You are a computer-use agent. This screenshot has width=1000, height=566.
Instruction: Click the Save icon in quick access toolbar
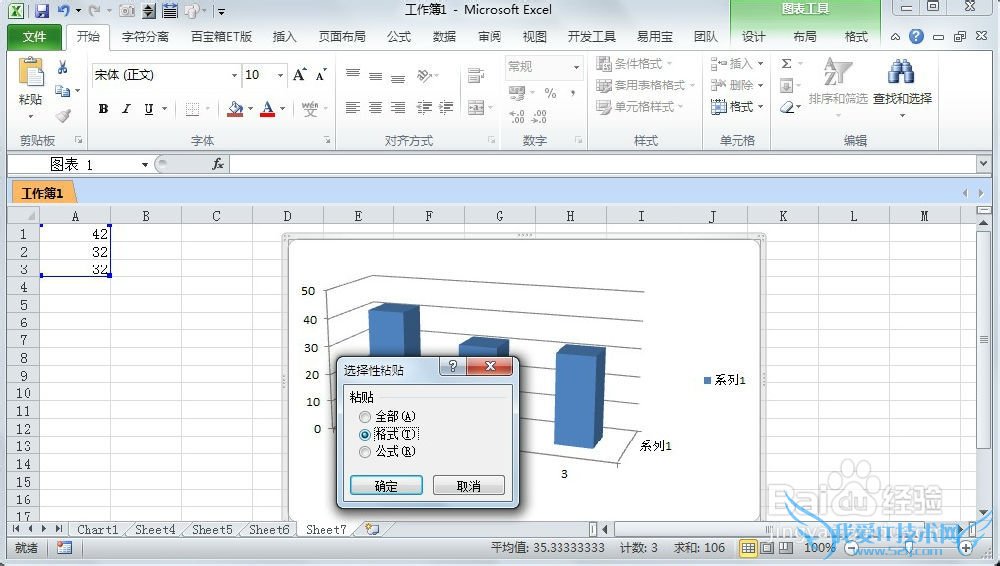point(41,10)
